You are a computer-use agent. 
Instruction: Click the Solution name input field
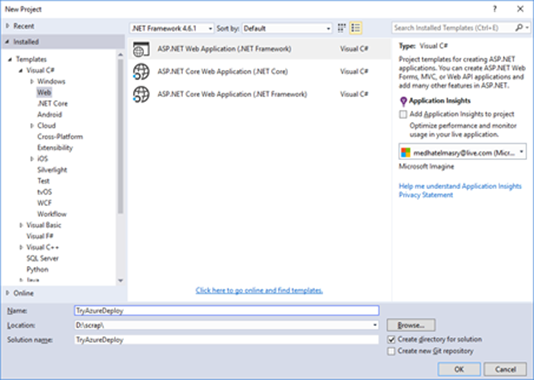click(x=226, y=340)
